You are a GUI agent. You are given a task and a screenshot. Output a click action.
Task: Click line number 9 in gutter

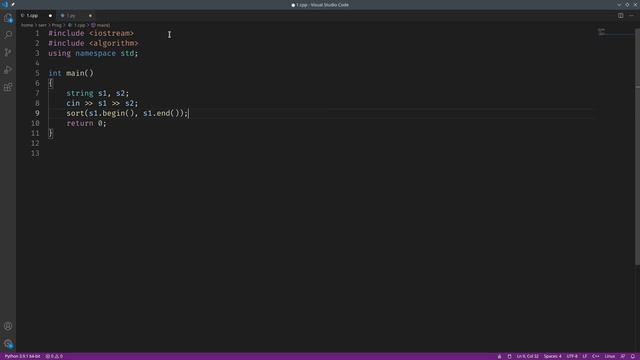point(37,113)
